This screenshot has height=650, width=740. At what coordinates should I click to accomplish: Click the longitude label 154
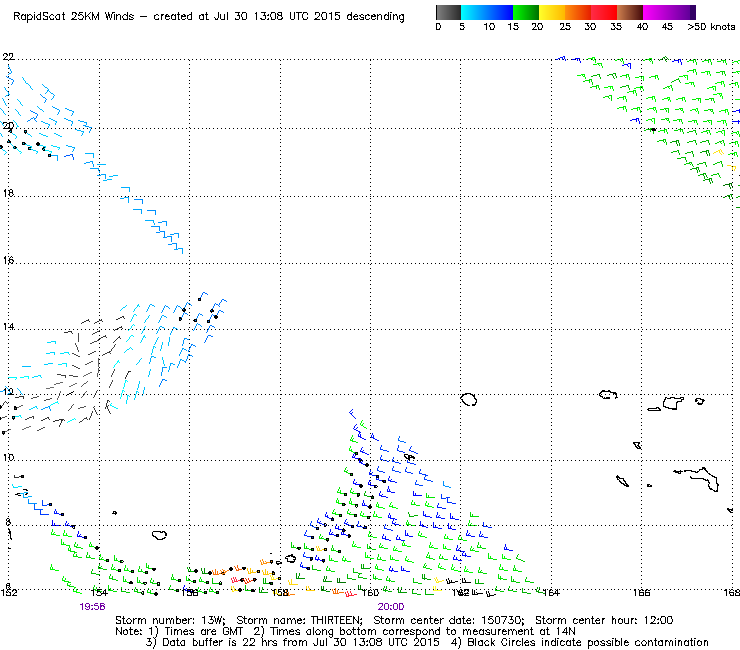click(x=99, y=593)
